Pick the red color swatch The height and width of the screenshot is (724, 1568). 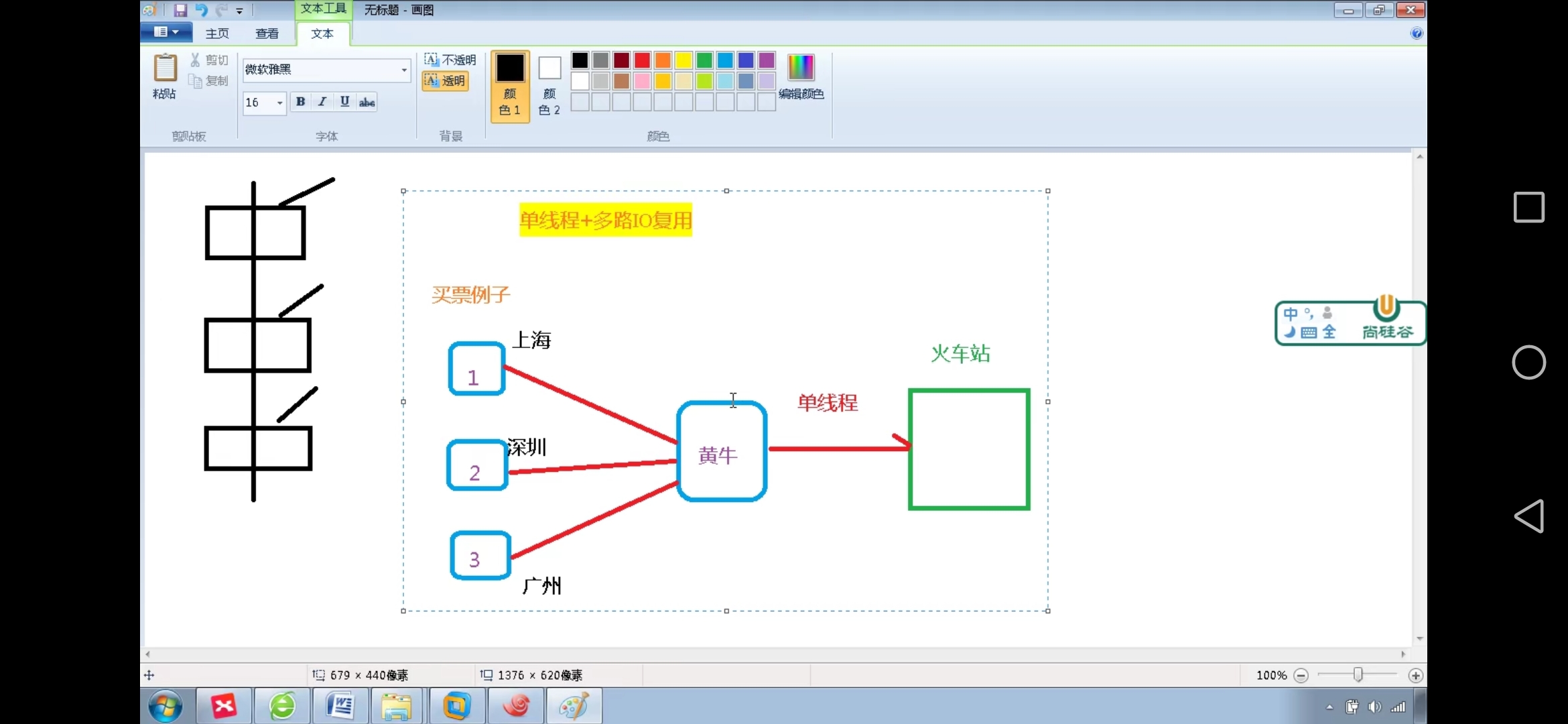(642, 60)
